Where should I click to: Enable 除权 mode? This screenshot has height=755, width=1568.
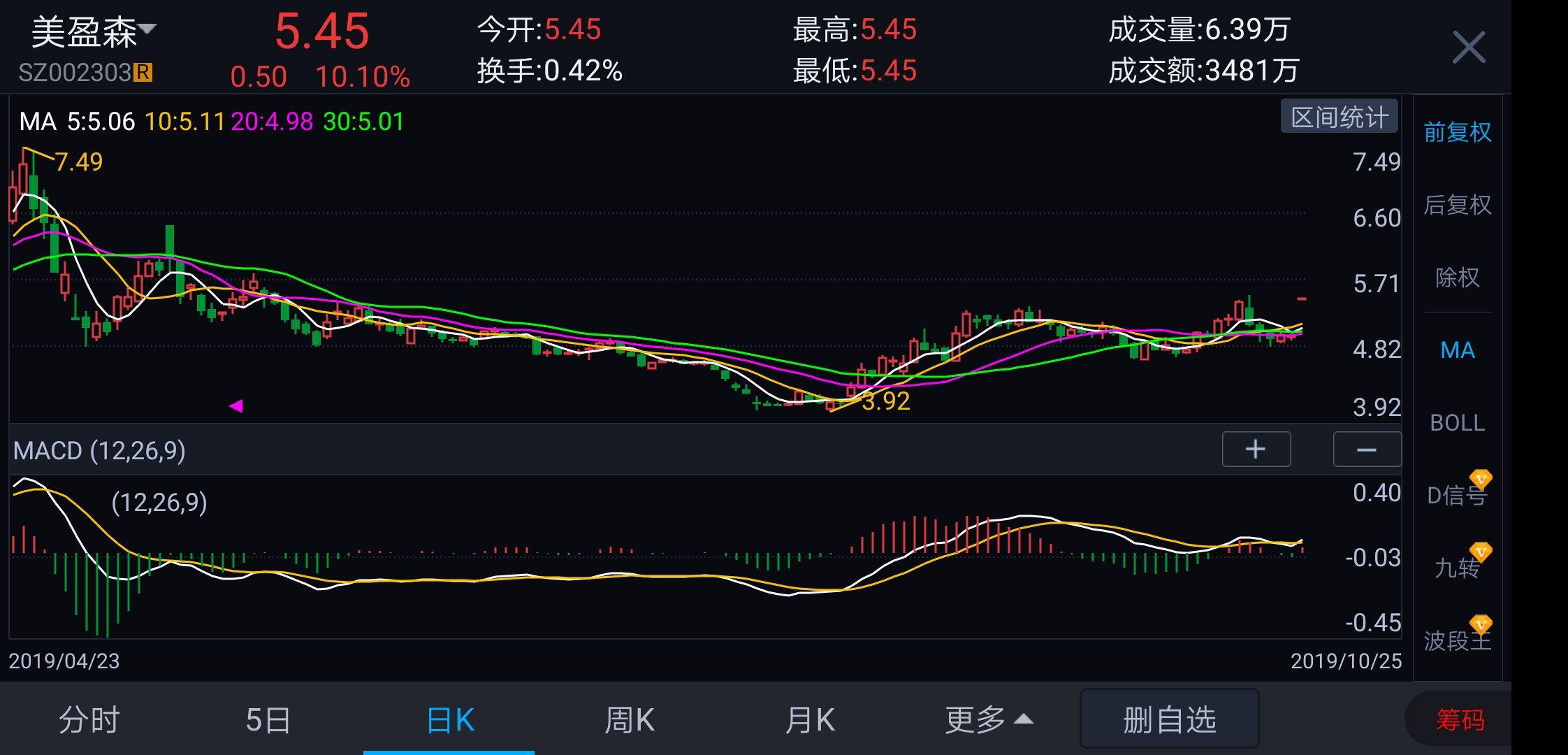click(1457, 278)
